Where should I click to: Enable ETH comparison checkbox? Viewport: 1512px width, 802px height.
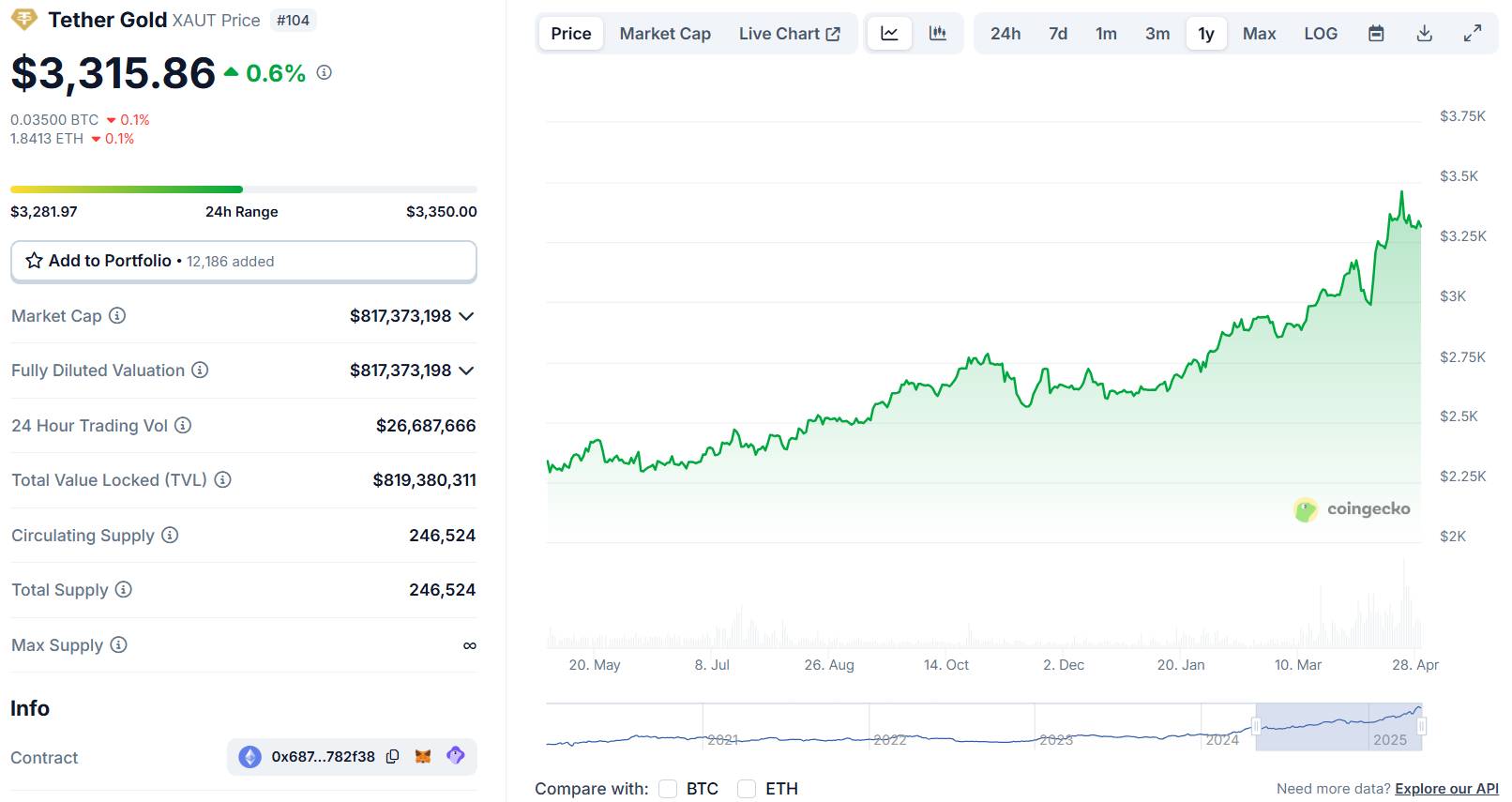tap(747, 789)
